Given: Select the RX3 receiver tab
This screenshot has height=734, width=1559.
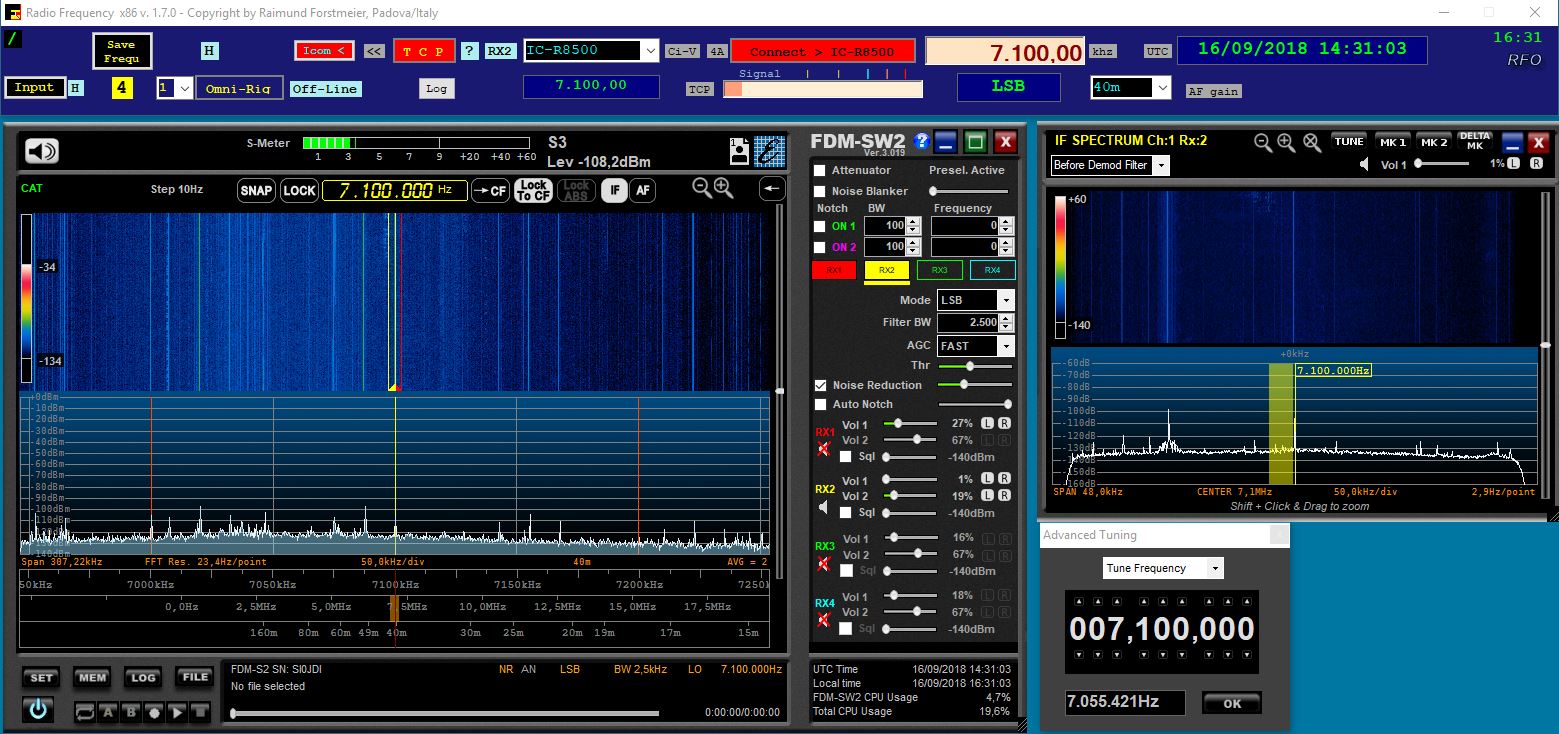Looking at the screenshot, I should (938, 269).
